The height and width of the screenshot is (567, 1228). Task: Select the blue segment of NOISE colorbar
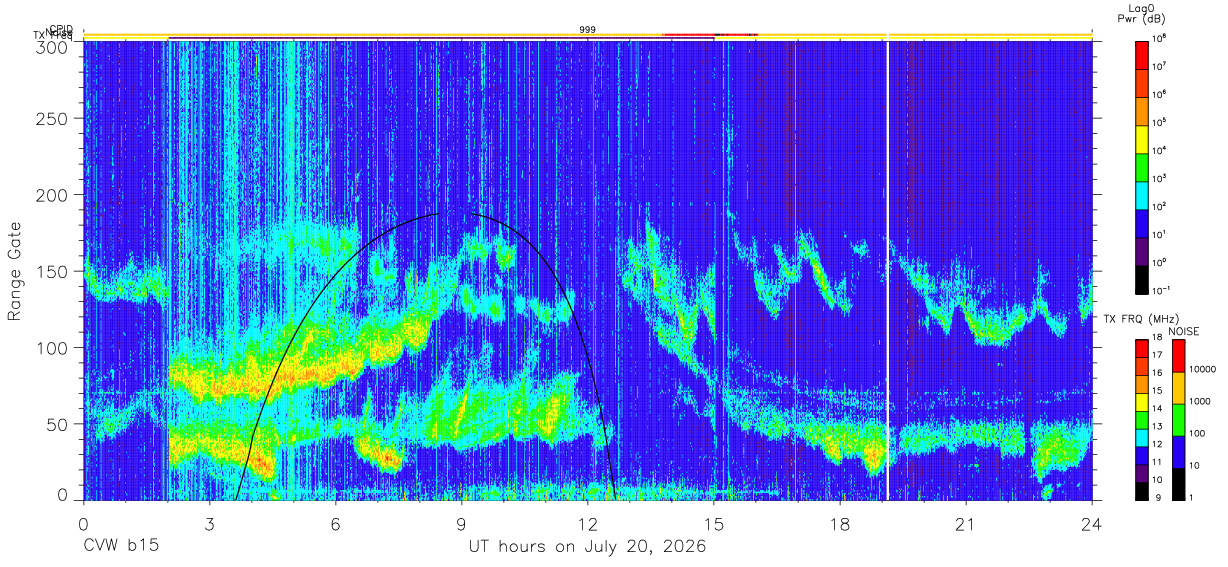click(x=1179, y=450)
